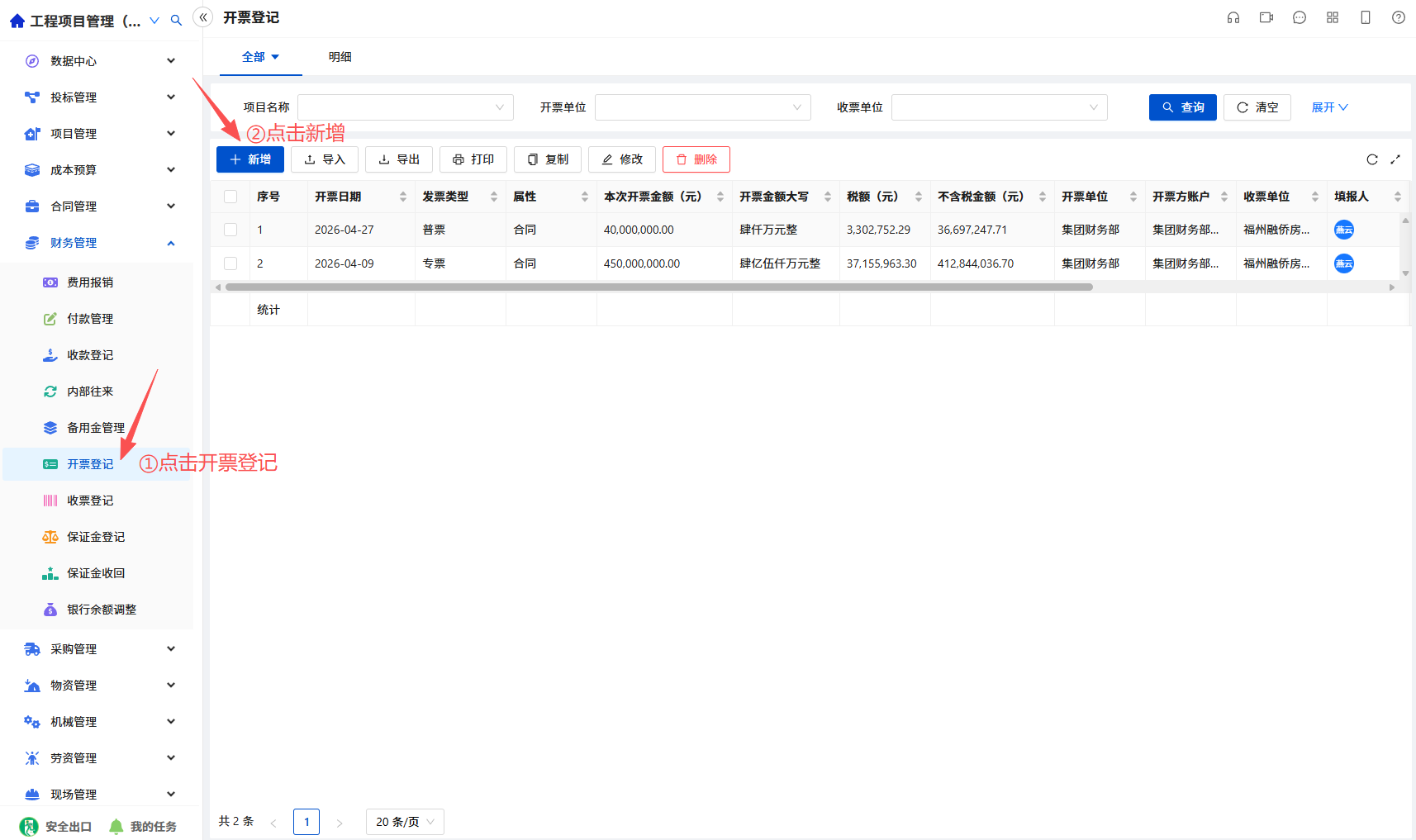This screenshot has width=1416, height=840.
Task: Check the row 2 checkbox
Action: point(230,263)
